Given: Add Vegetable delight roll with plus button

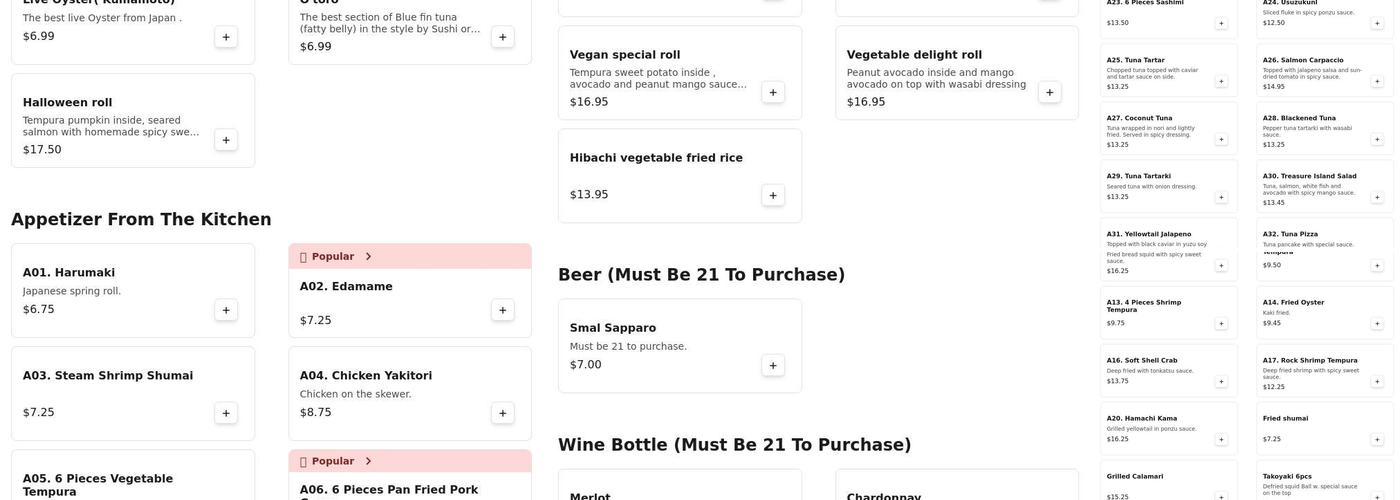Looking at the screenshot, I should point(1050,92).
